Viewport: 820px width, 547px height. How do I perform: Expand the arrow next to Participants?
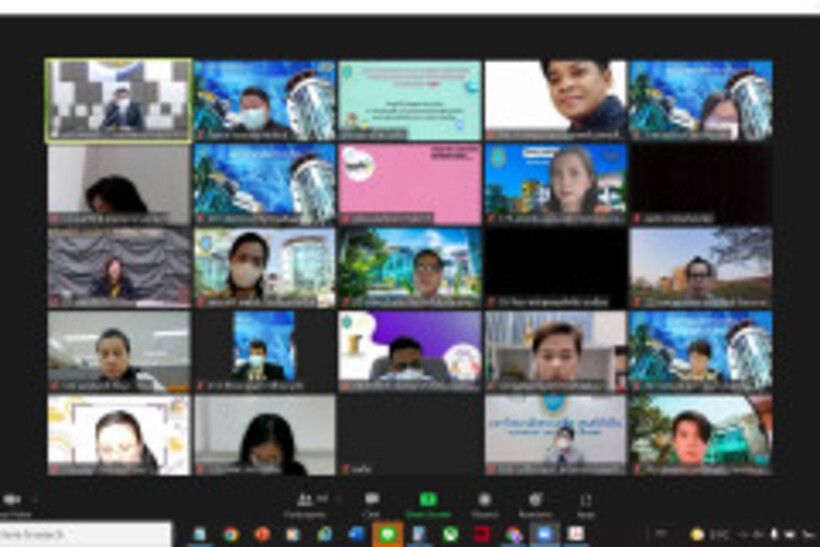click(336, 497)
